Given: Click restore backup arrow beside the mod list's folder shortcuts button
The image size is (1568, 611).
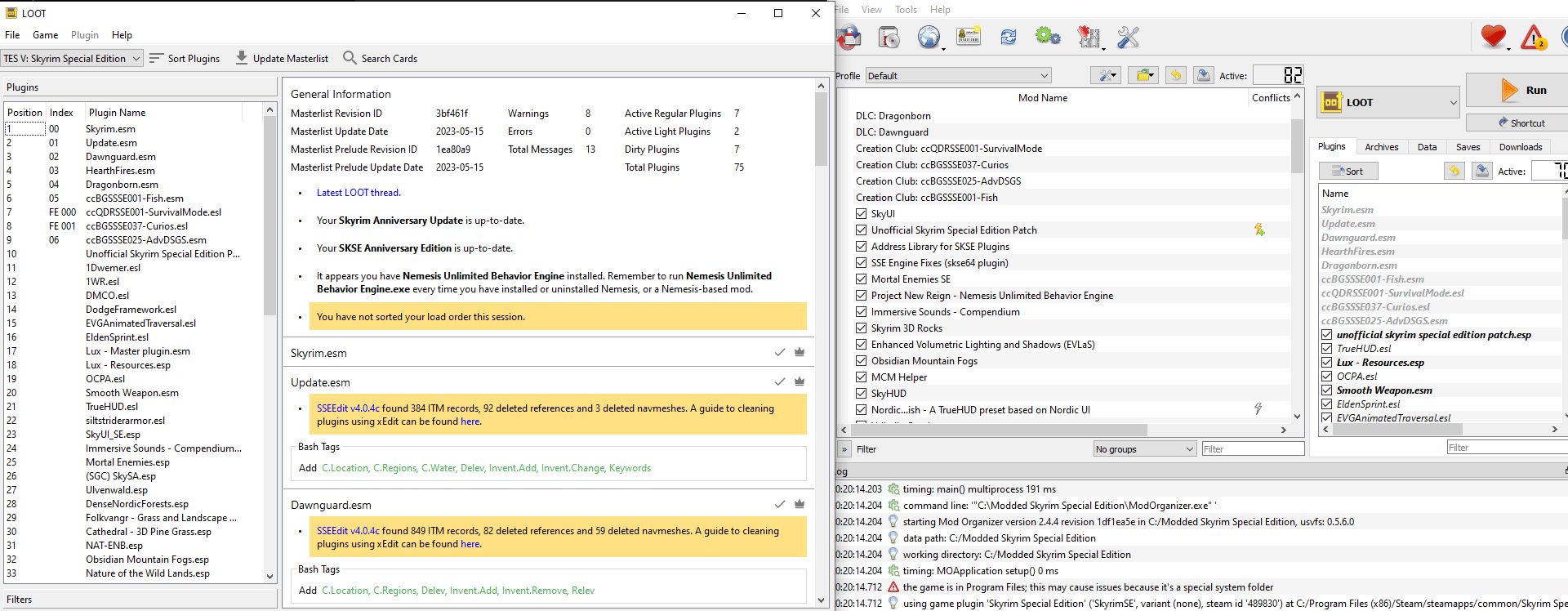Looking at the screenshot, I should tap(1175, 75).
